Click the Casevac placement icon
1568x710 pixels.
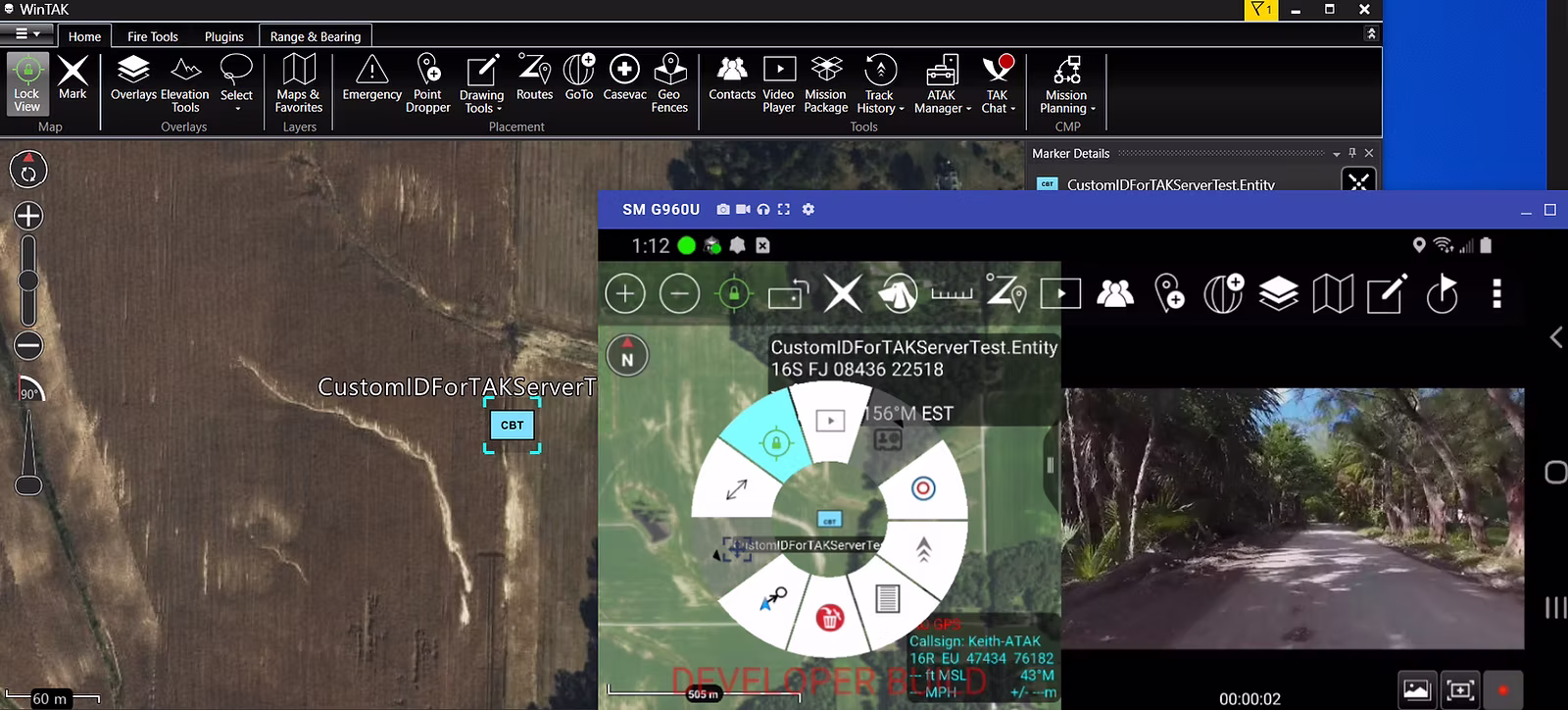(x=624, y=79)
